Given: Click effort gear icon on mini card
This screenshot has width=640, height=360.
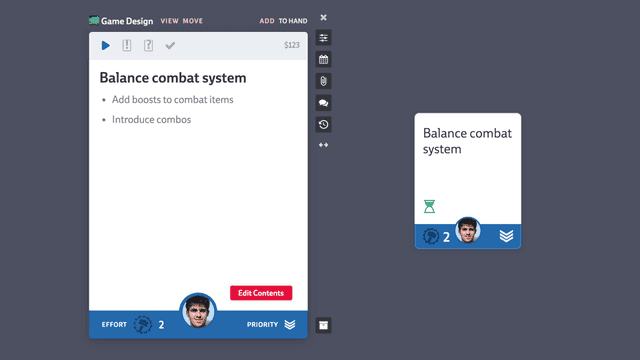Looking at the screenshot, I should point(431,236).
